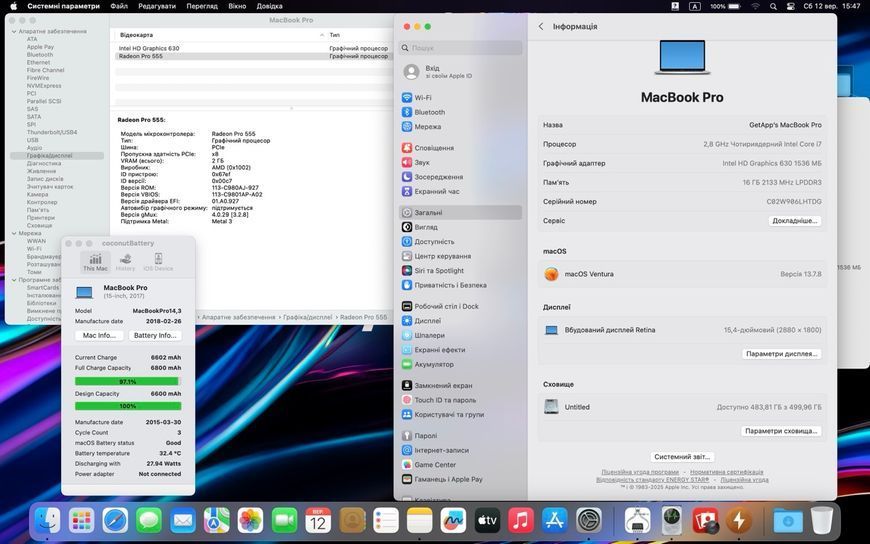Viewport: 870px width, 544px height.
Task: Select Графіка/дисплеї in System Report sidebar
Action: [57, 156]
